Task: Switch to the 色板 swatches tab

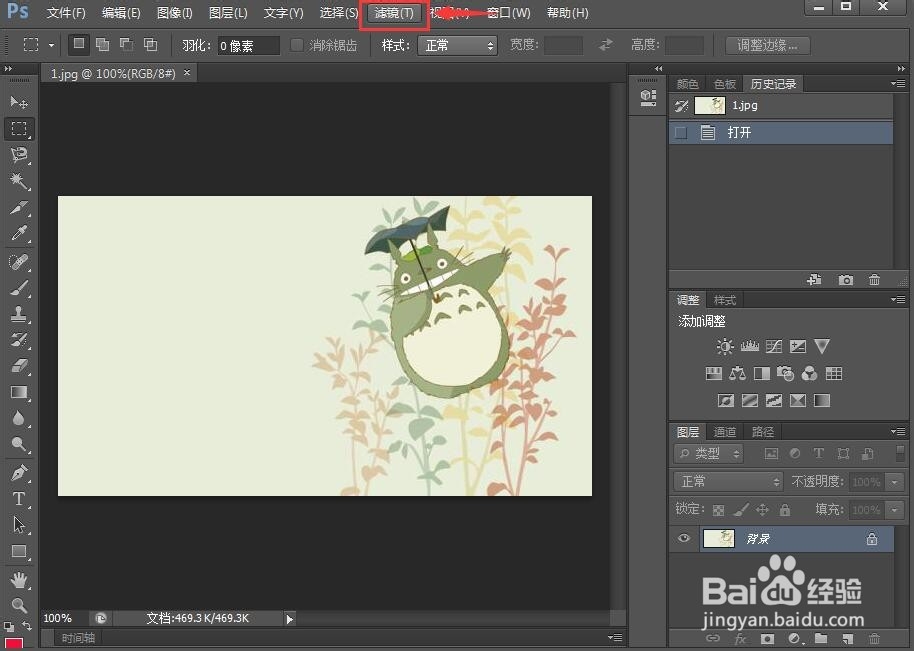Action: pyautogui.click(x=725, y=84)
